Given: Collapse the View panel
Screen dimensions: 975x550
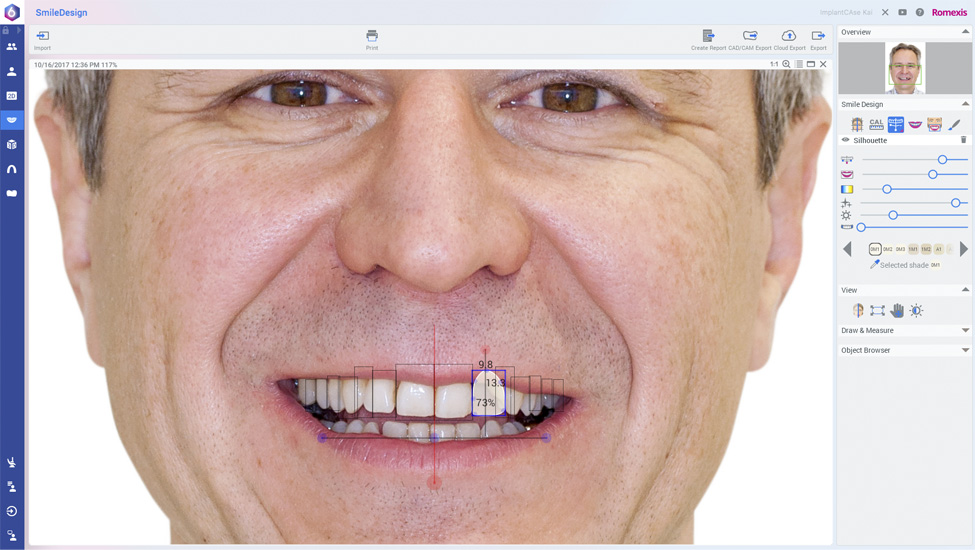Looking at the screenshot, I should coord(965,290).
